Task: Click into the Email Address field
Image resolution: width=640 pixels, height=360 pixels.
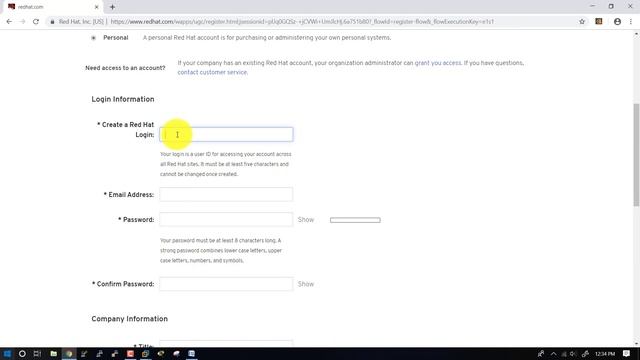Action: (x=226, y=195)
